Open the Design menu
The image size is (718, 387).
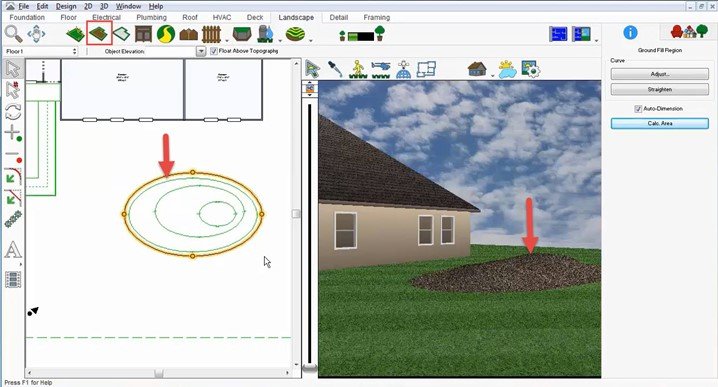66,6
